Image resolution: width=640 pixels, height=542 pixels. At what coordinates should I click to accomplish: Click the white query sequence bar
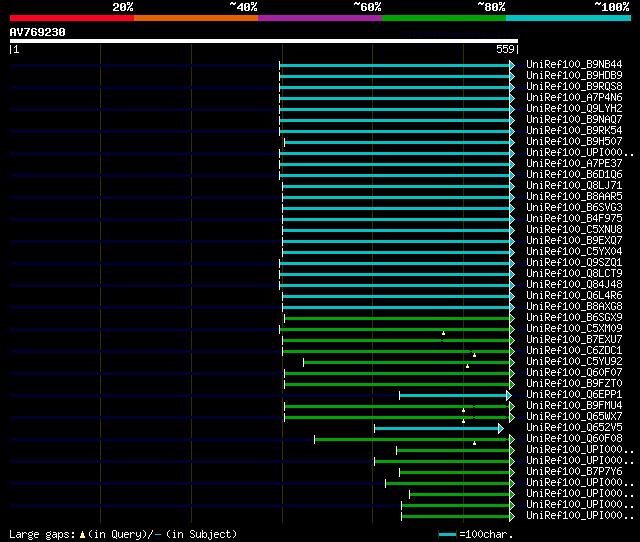[x=264, y=41]
